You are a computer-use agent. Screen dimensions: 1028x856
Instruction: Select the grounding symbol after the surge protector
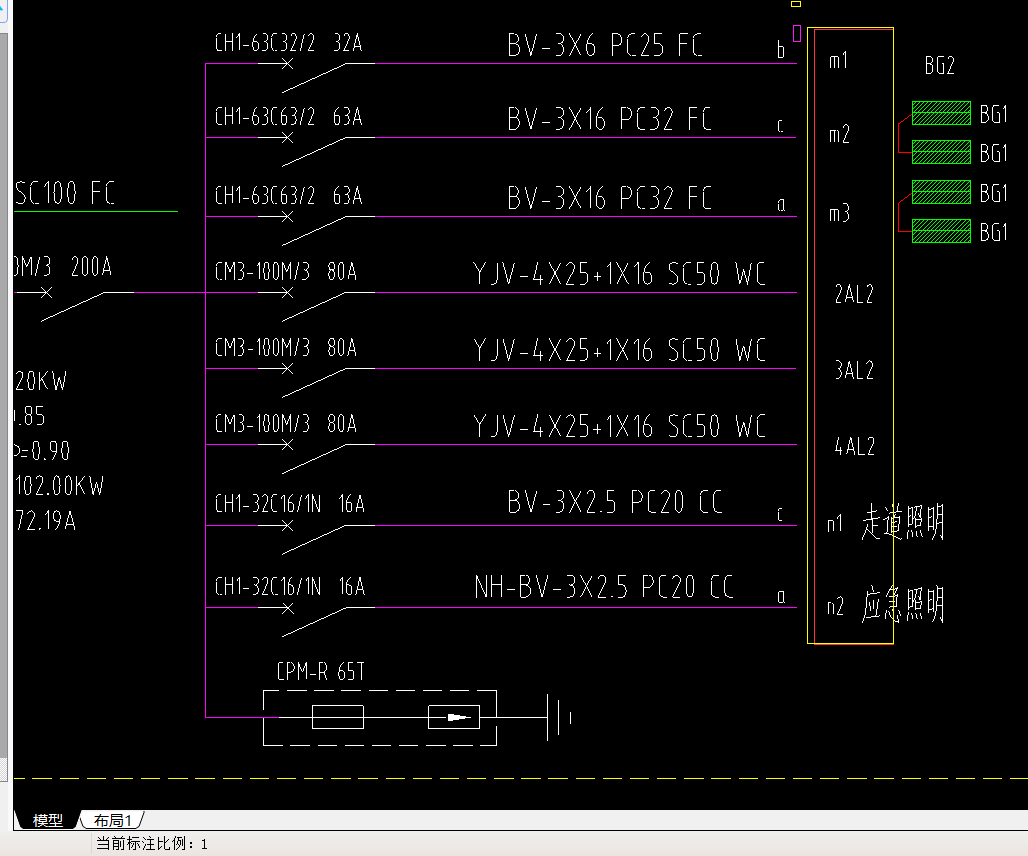[x=559, y=718]
